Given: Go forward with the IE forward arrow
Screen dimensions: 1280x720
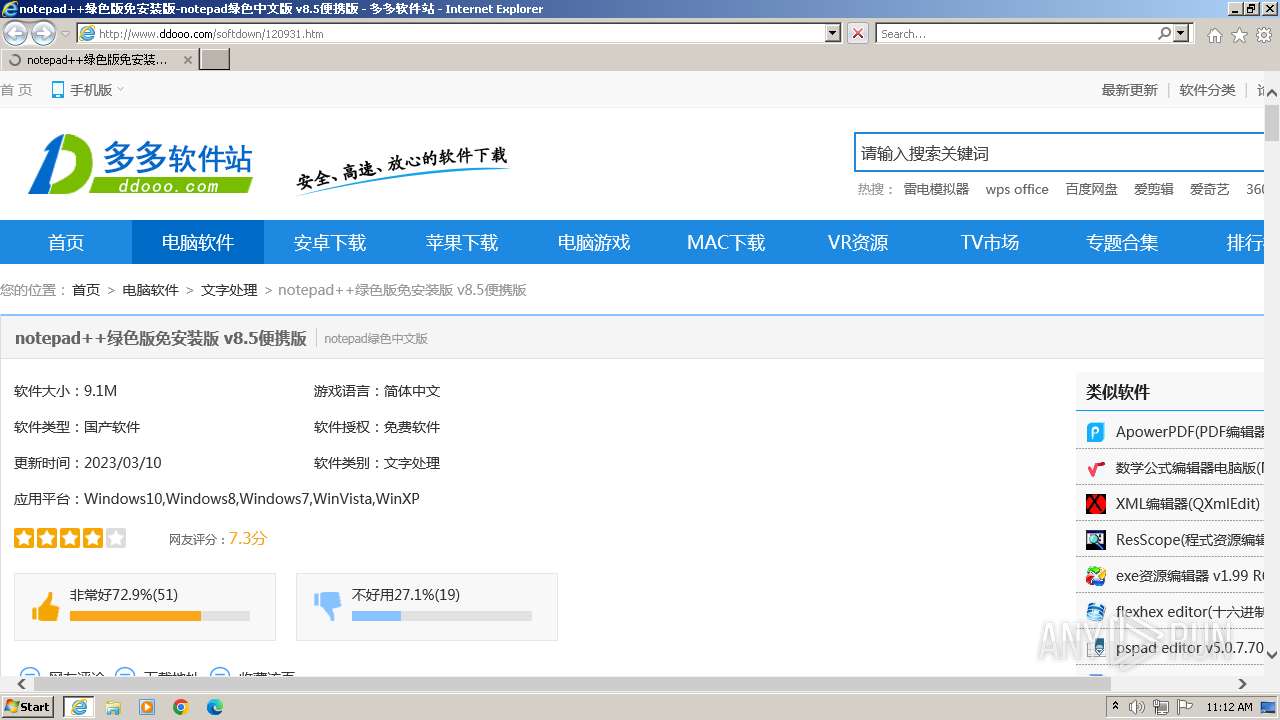Looking at the screenshot, I should pyautogui.click(x=43, y=33).
